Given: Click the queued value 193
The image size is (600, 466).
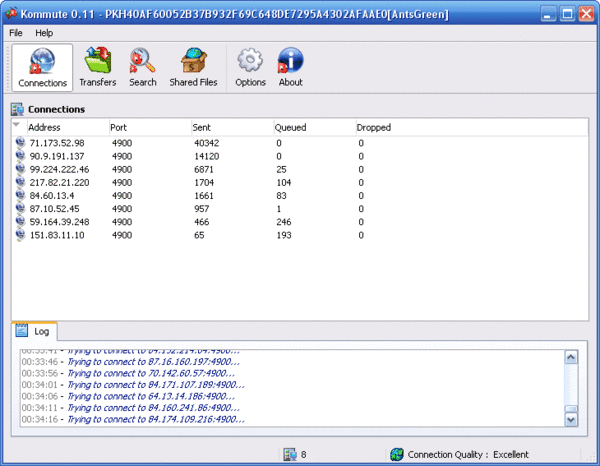Looking at the screenshot, I should (x=284, y=235).
